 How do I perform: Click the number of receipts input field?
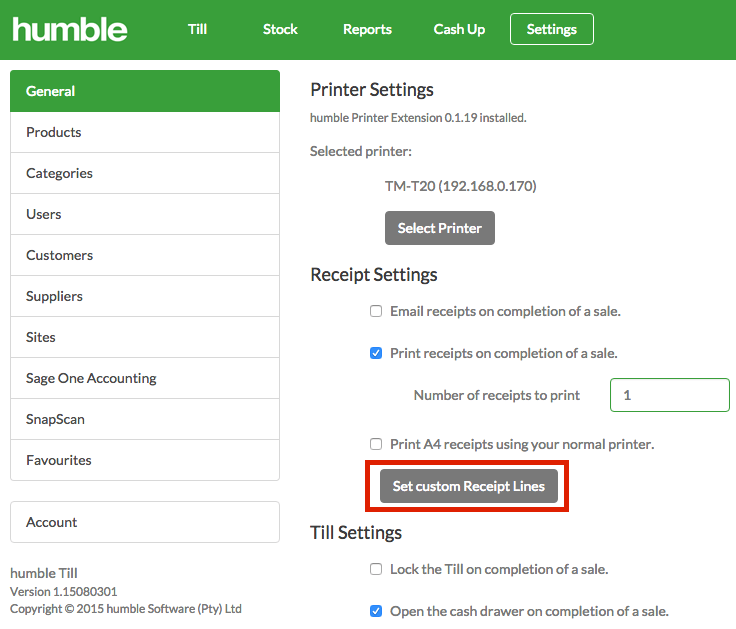pos(670,395)
